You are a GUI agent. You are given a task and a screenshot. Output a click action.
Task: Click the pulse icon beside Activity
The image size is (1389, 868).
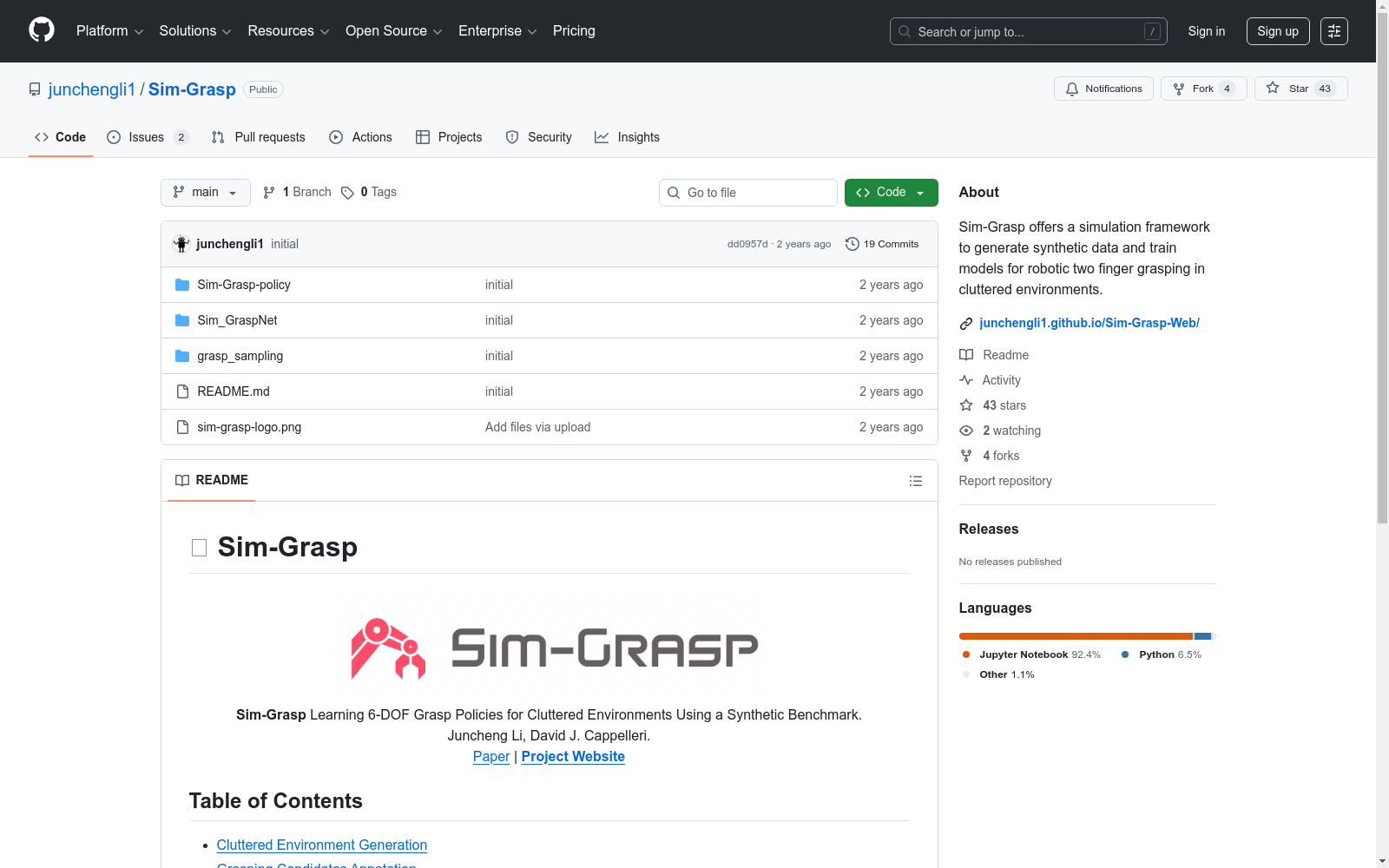(x=966, y=380)
